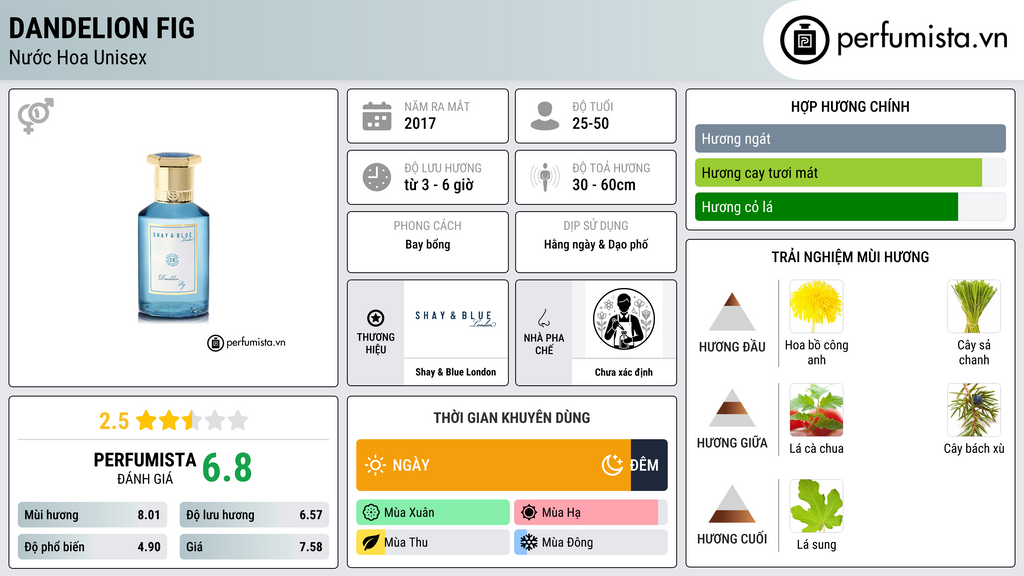Click the calendar icon beside Năm ra mắt

377,116
